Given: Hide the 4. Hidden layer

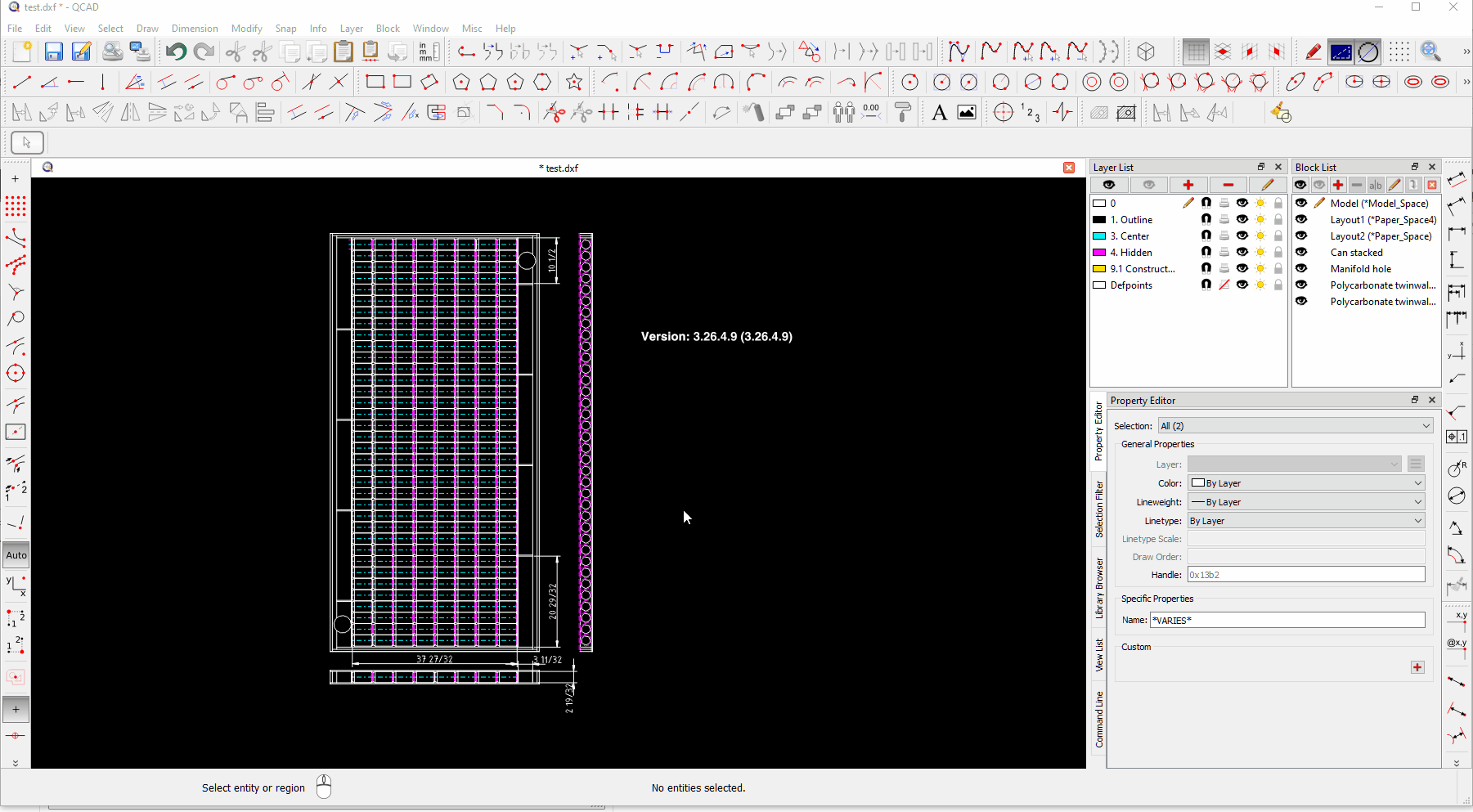Looking at the screenshot, I should (x=1242, y=252).
